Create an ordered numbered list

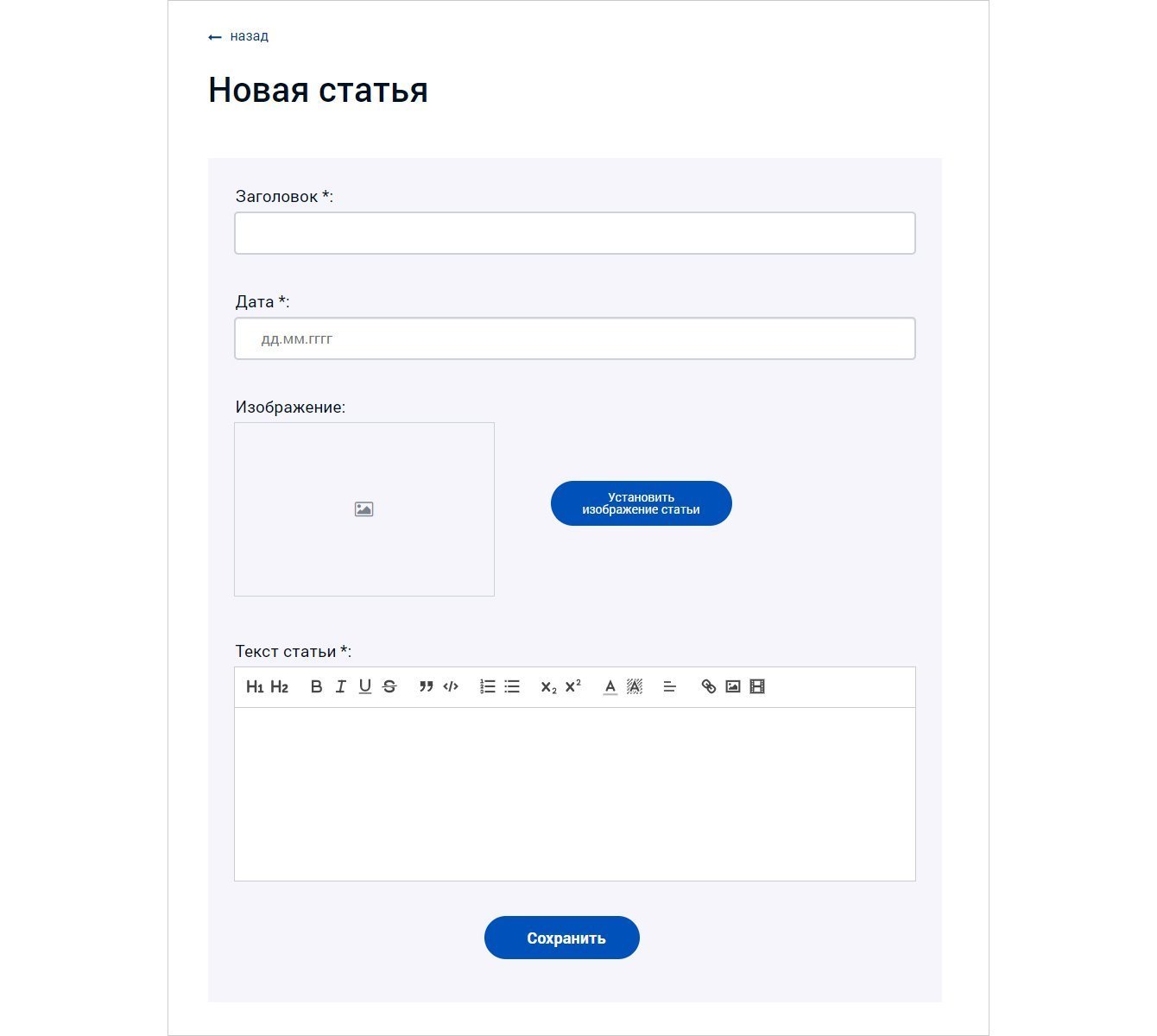click(x=488, y=687)
